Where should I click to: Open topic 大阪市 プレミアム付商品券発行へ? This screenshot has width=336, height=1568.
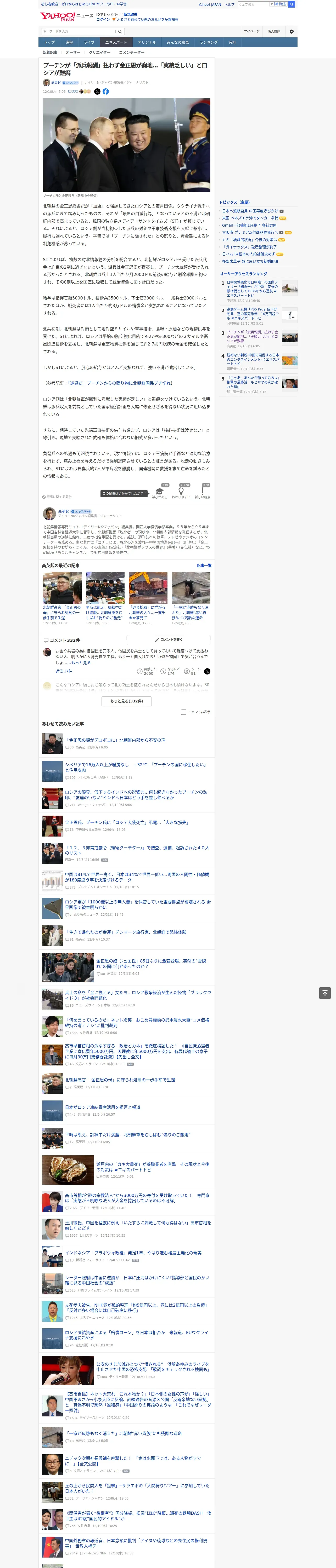(x=249, y=233)
